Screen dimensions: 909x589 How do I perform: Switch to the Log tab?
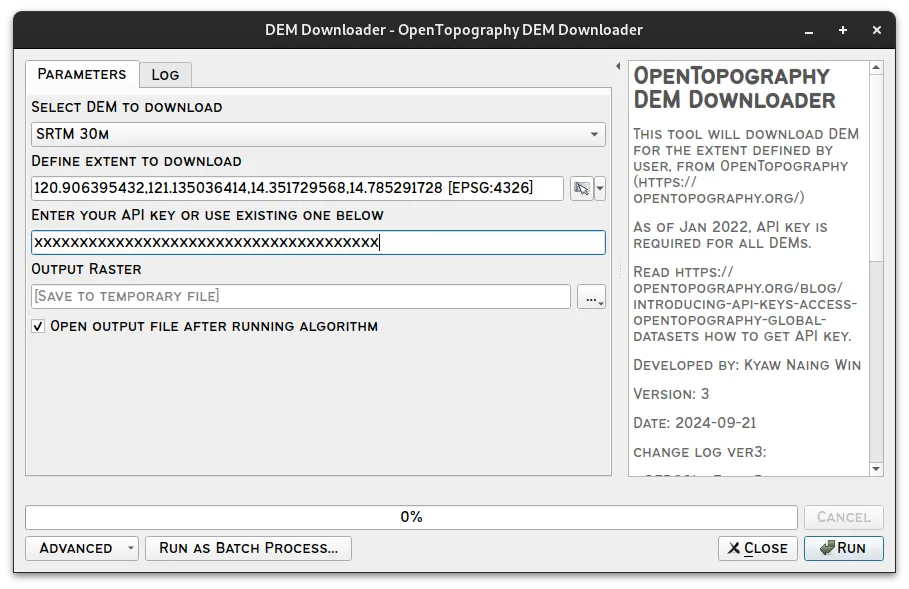tap(164, 74)
